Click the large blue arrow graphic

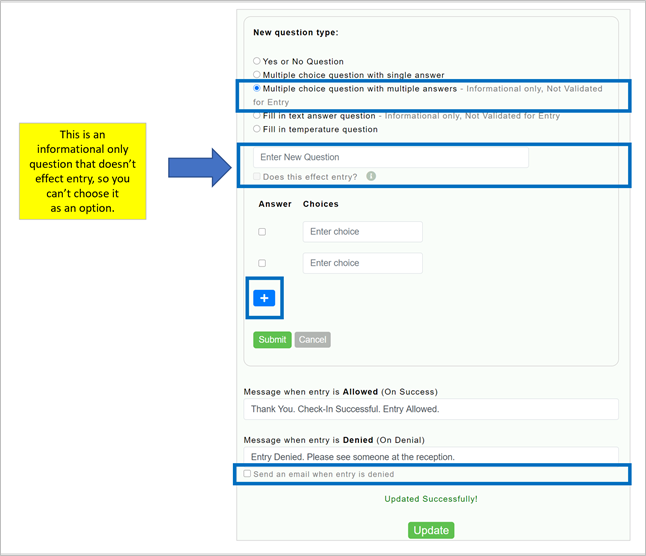(199, 166)
